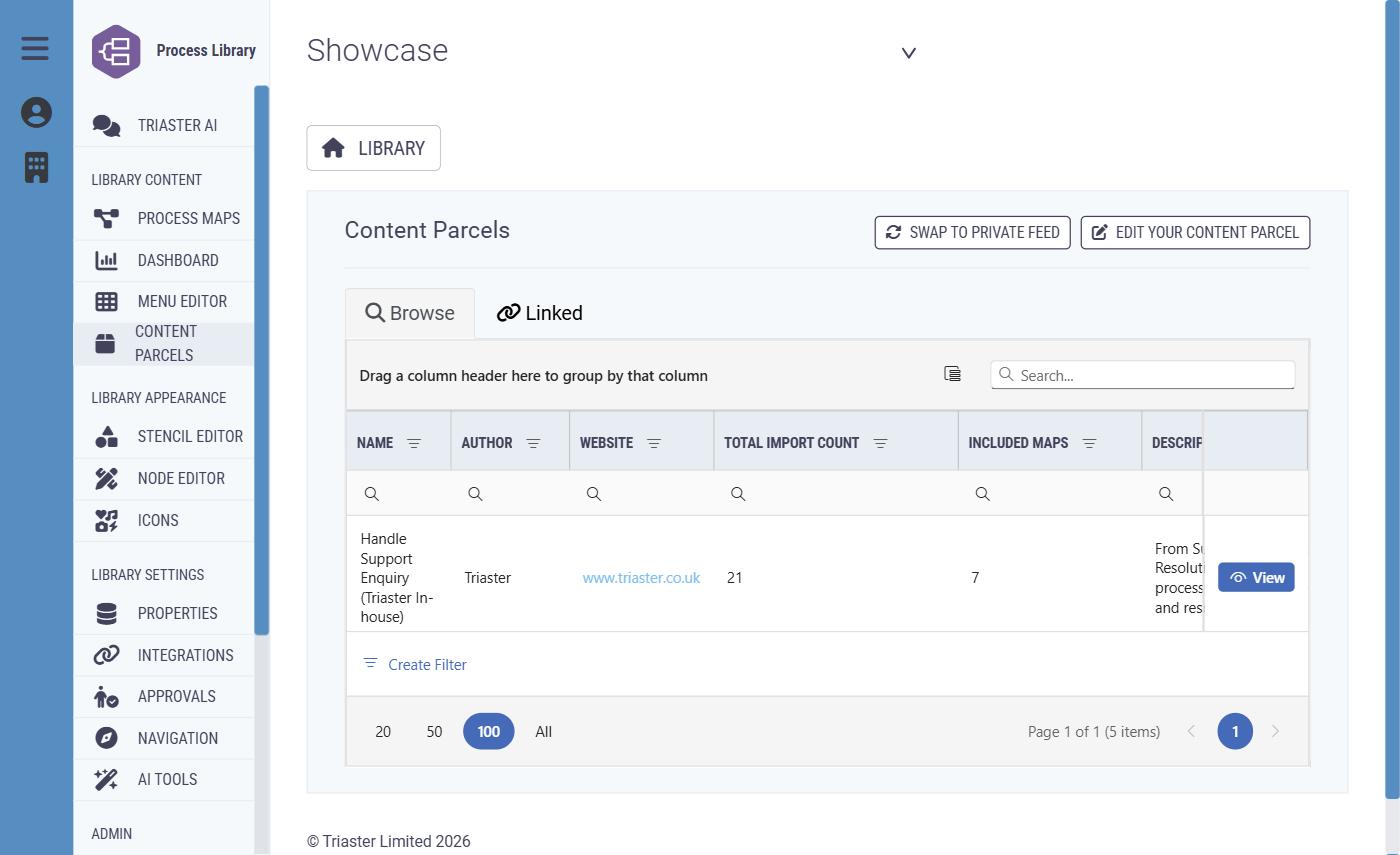This screenshot has width=1400, height=855.
Task: Click the Process Library logo icon
Action: point(116,51)
